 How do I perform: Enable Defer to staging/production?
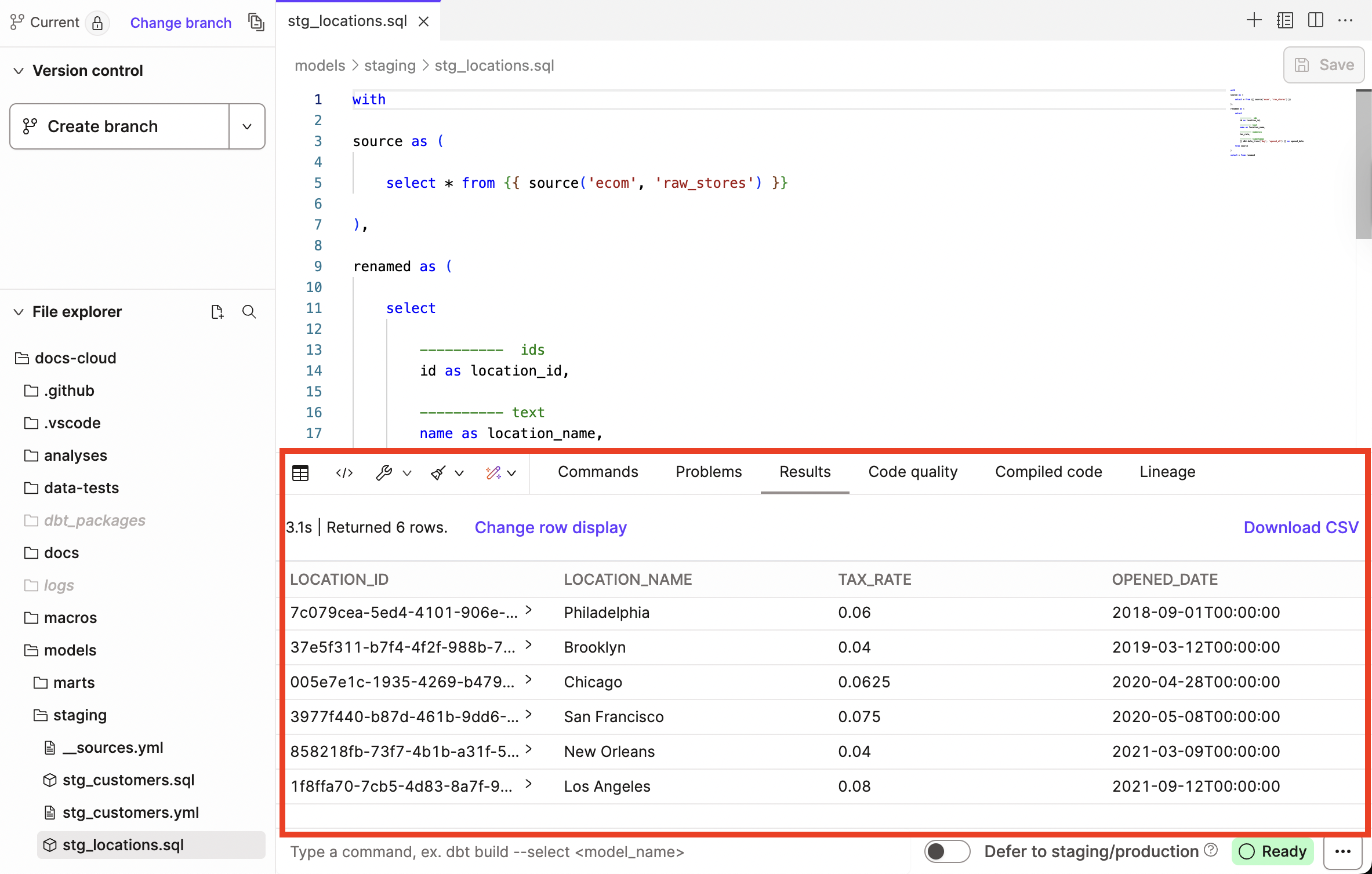pos(946,851)
